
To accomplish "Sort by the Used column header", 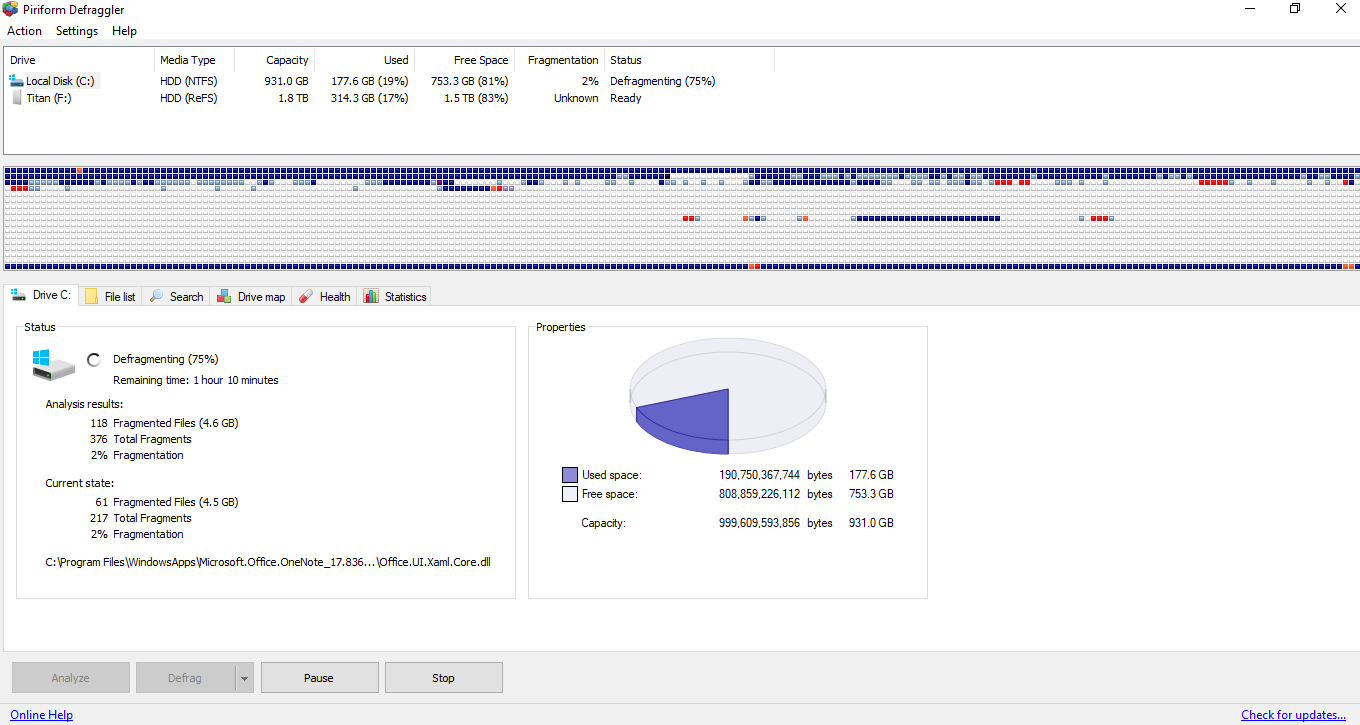I will tap(364, 60).
